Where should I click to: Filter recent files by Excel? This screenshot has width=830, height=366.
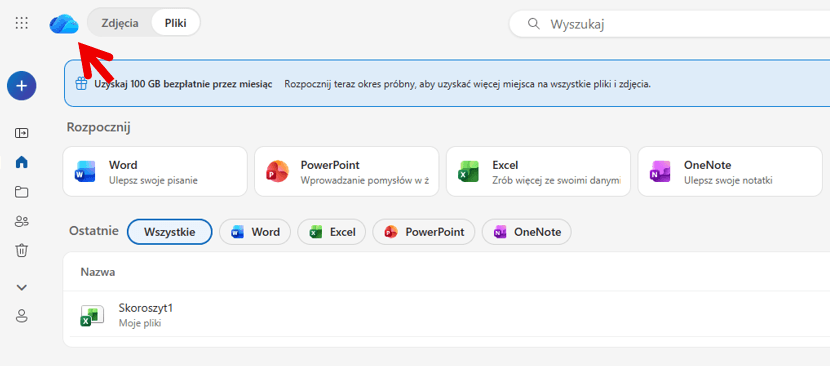point(331,232)
